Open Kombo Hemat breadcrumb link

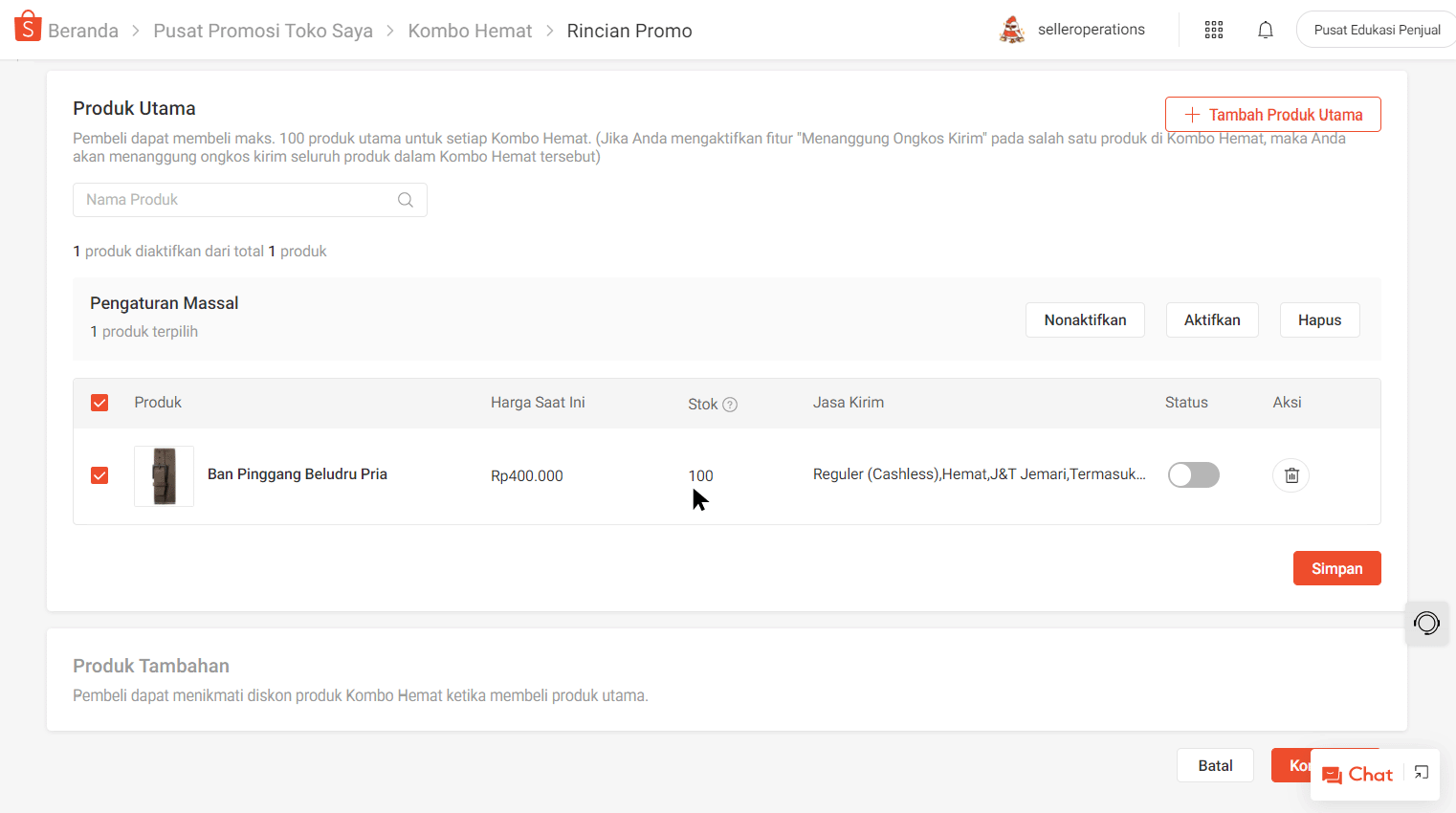(470, 31)
